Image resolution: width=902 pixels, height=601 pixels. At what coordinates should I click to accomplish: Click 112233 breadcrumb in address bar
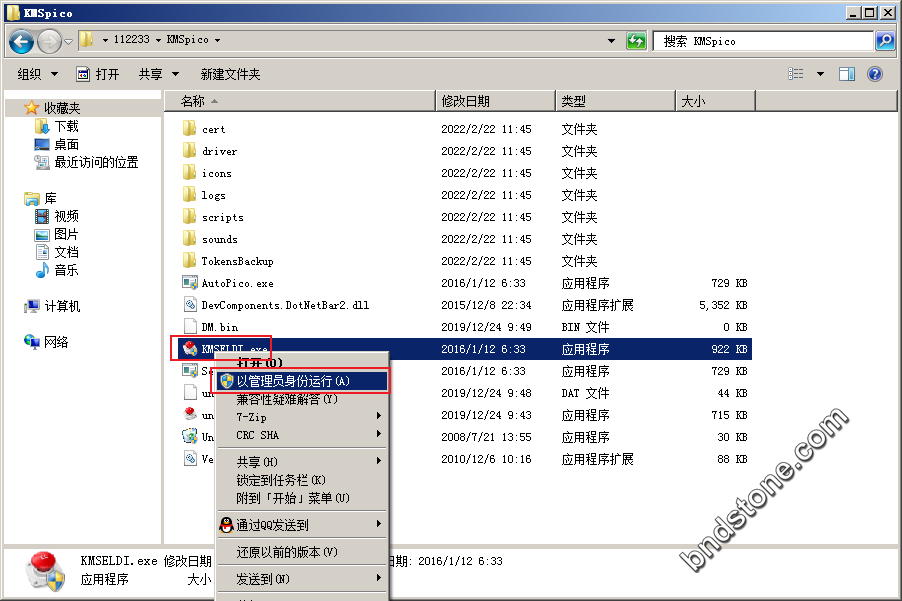click(x=132, y=40)
